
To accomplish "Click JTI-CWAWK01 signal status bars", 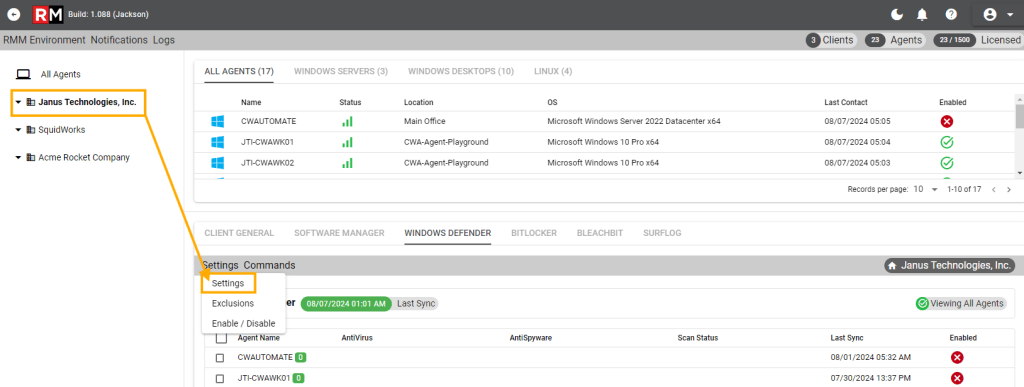I will 347,142.
